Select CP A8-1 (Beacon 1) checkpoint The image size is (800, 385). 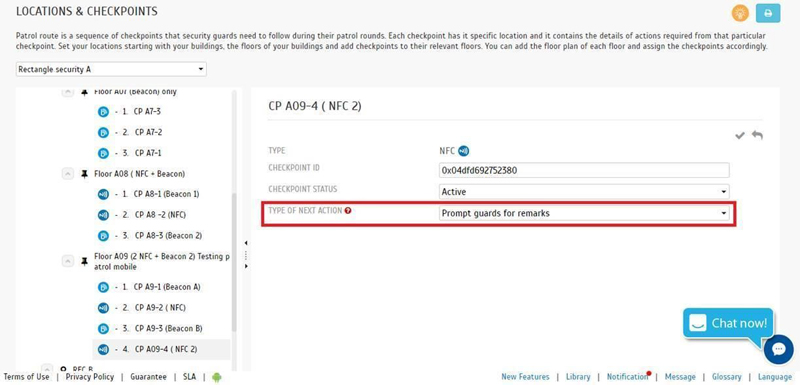[166, 194]
